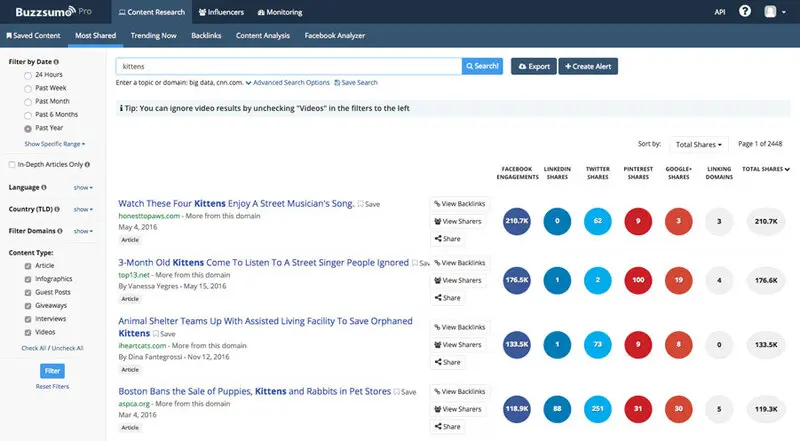Click the Export button
Image resolution: width=800 pixels, height=441 pixels.
click(534, 66)
